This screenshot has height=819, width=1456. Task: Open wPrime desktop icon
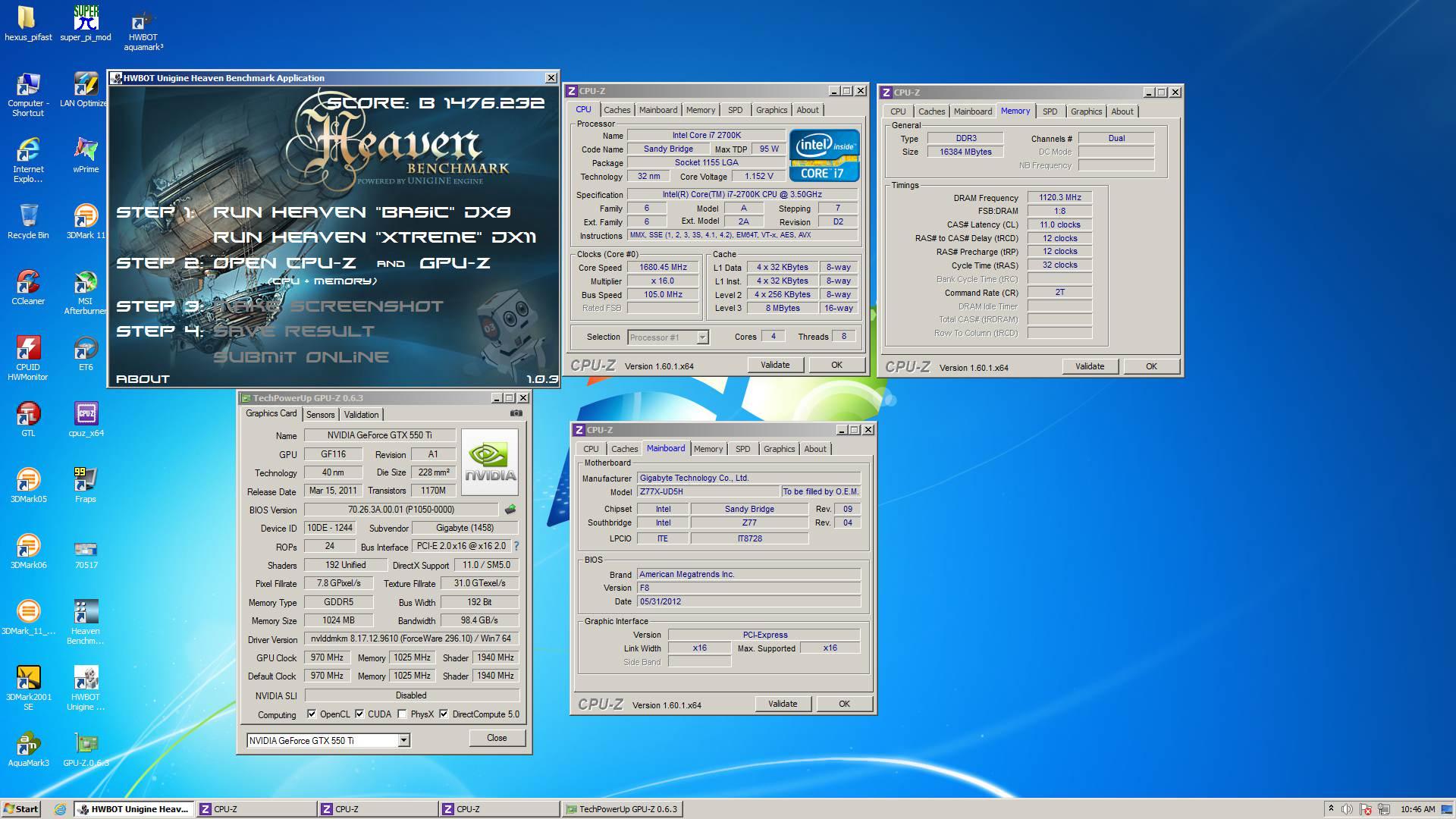coord(86,155)
